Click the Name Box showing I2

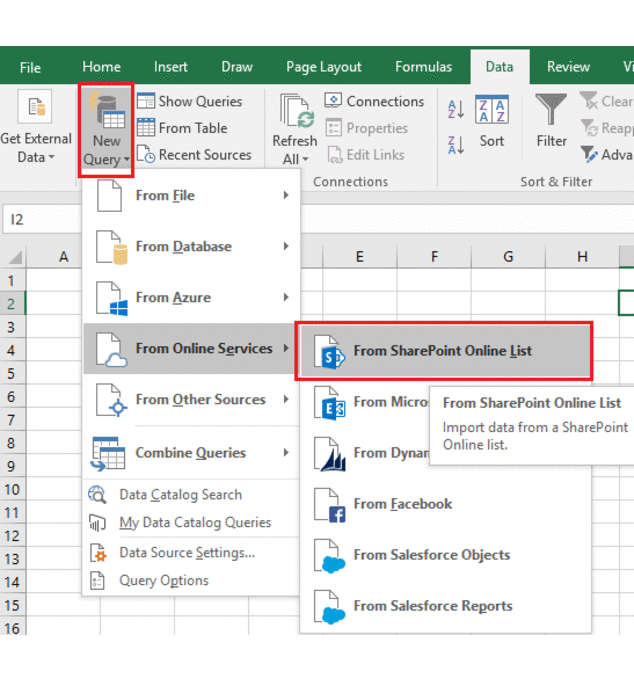(x=42, y=219)
